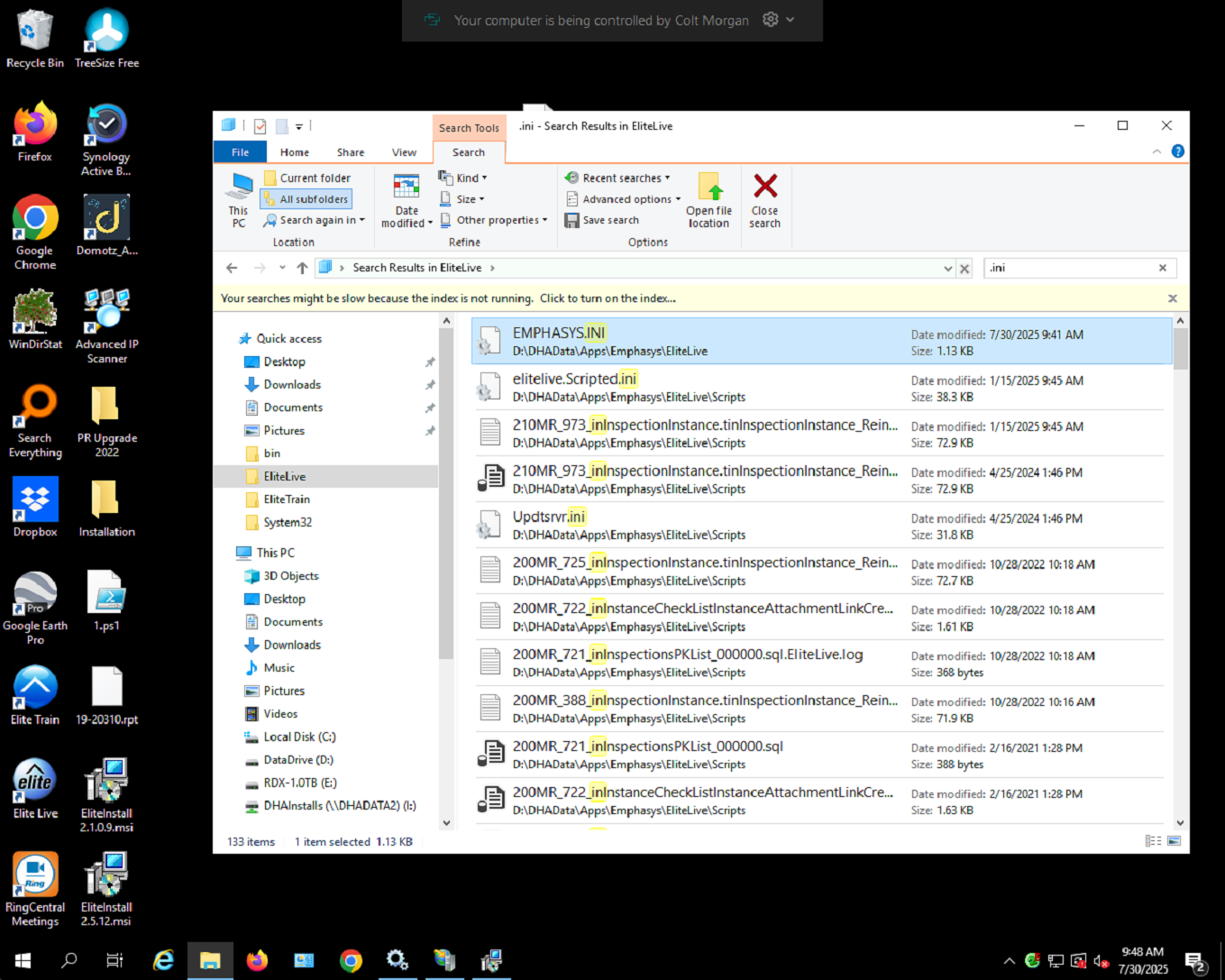
Task: Open File Explorer Help icon
Action: (1177, 151)
